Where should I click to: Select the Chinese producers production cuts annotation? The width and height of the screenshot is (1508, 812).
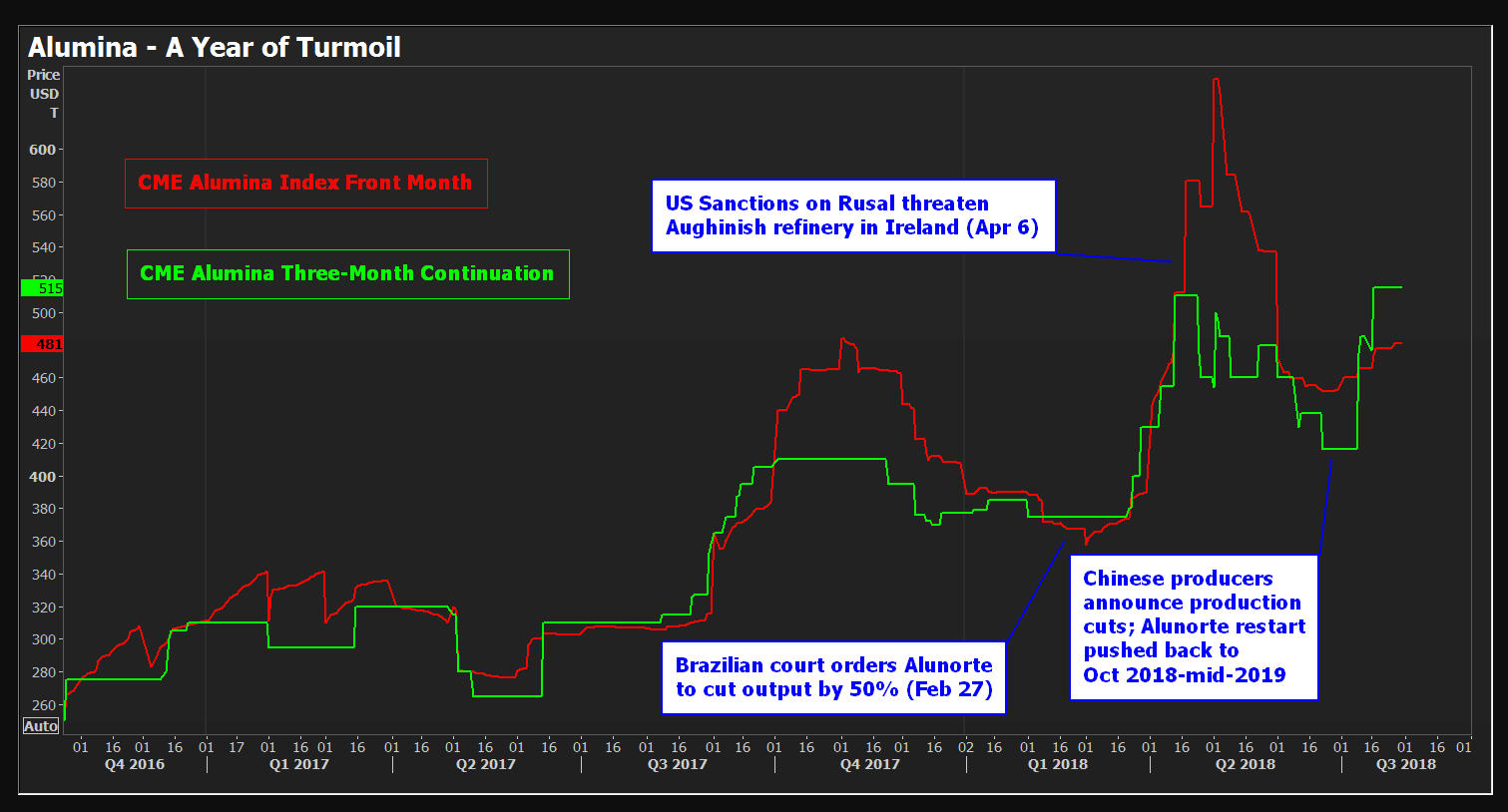(1194, 626)
